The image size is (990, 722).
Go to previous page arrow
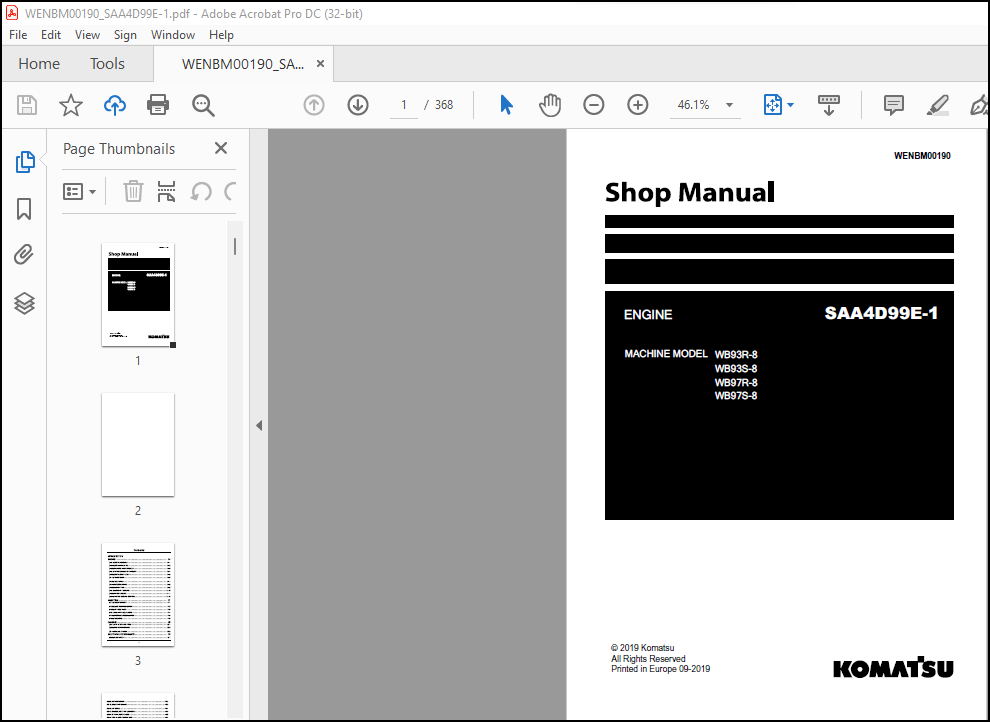(x=314, y=105)
